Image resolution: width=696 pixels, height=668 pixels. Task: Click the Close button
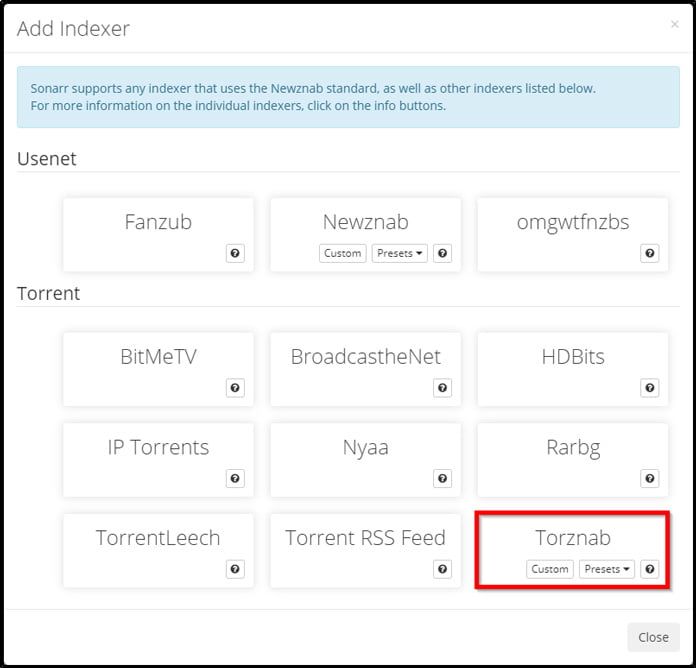point(653,637)
